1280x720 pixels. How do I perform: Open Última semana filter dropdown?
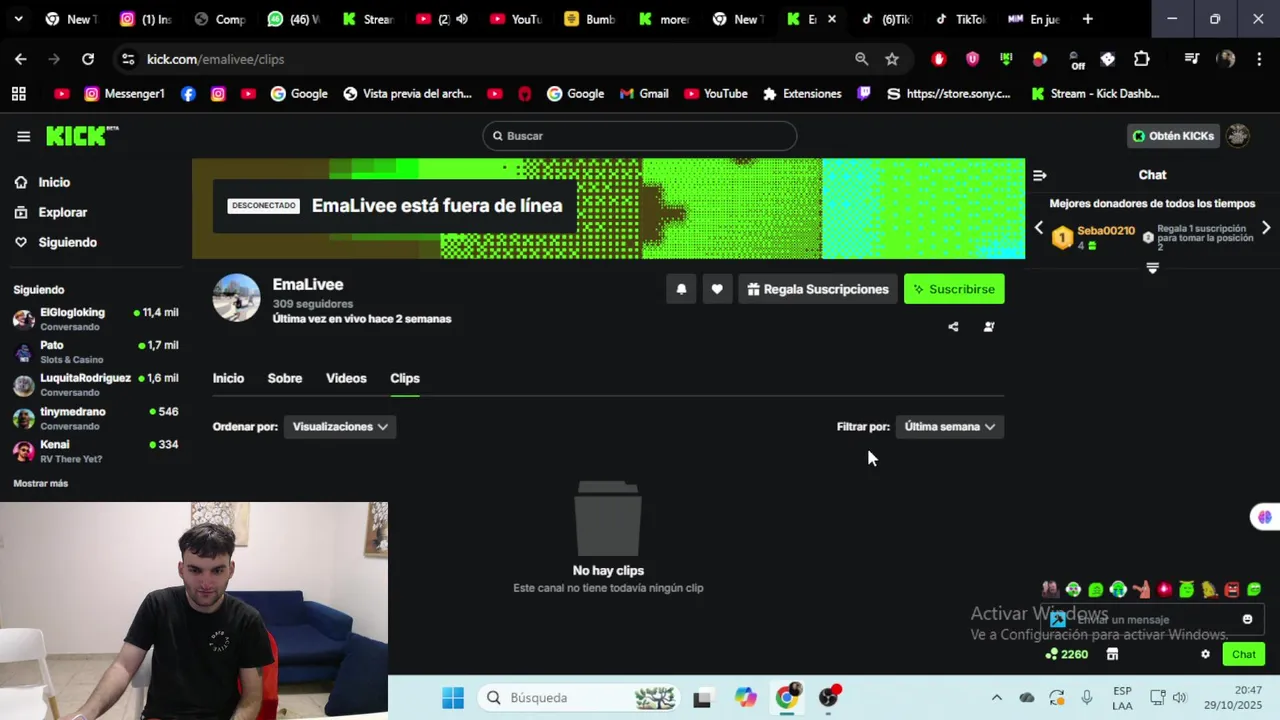[950, 426]
